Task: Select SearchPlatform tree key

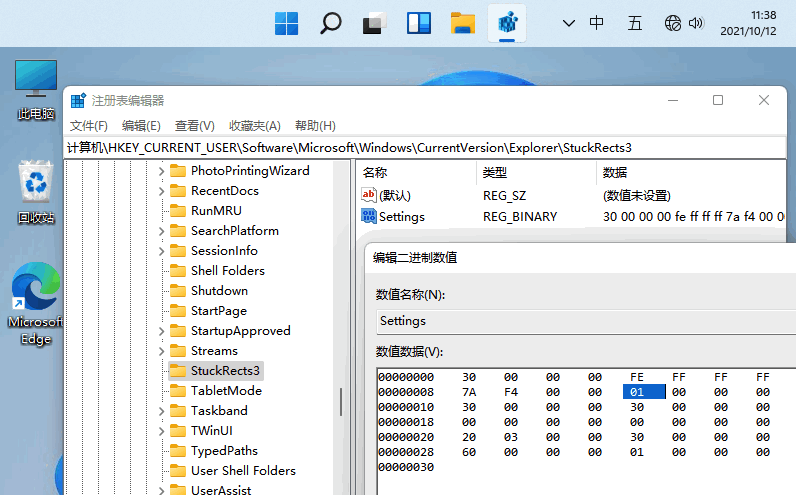Action: [235, 230]
